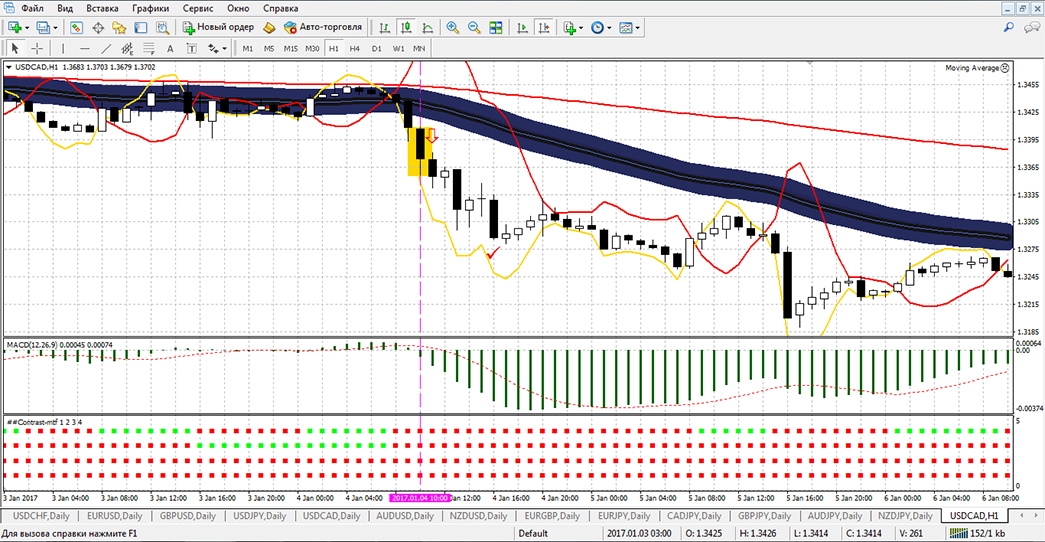
Task: Click the triangle beside USDCAD,H1 title
Action: pos(9,67)
